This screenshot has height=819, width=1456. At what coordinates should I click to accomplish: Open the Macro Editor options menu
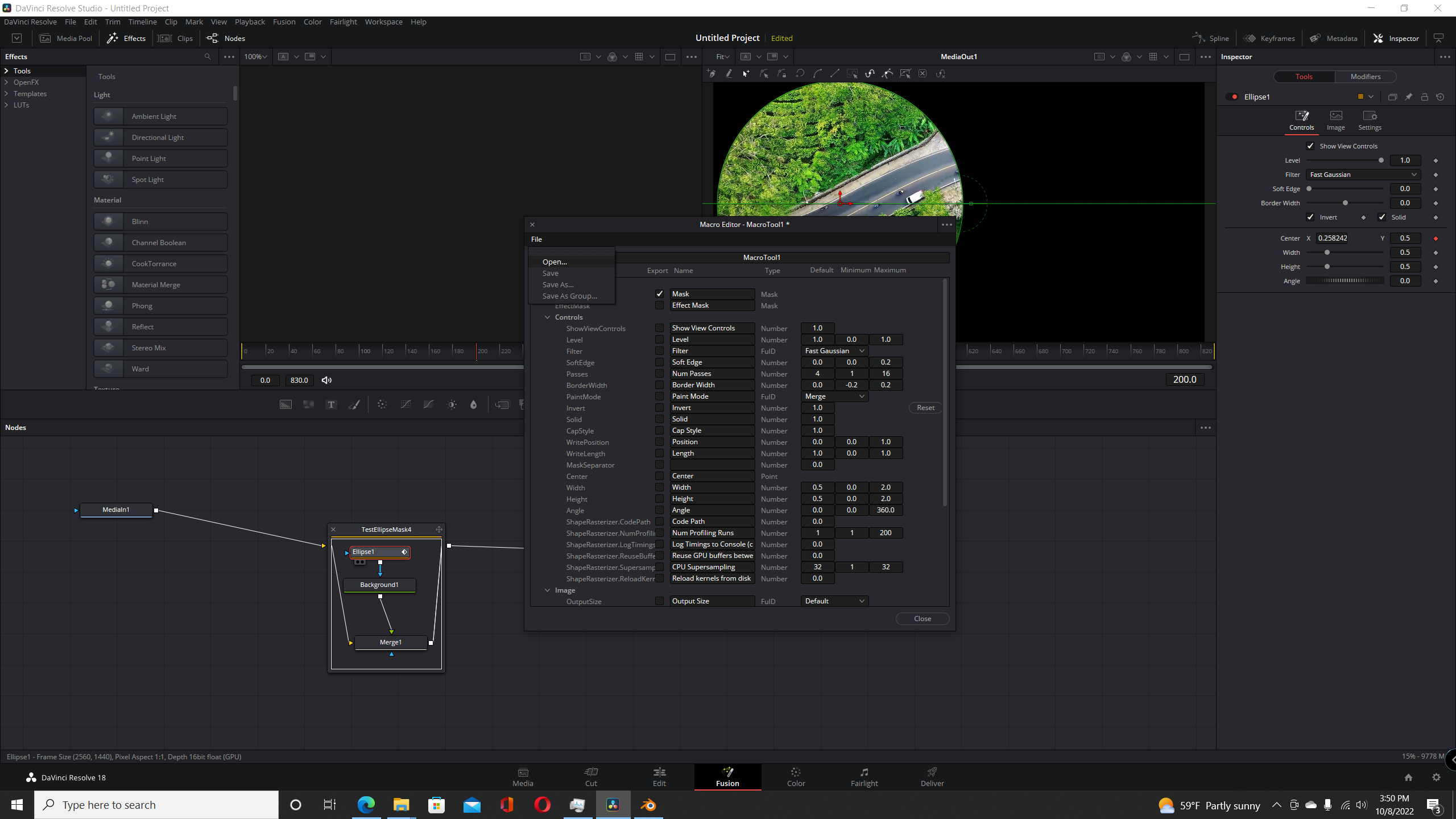click(946, 225)
